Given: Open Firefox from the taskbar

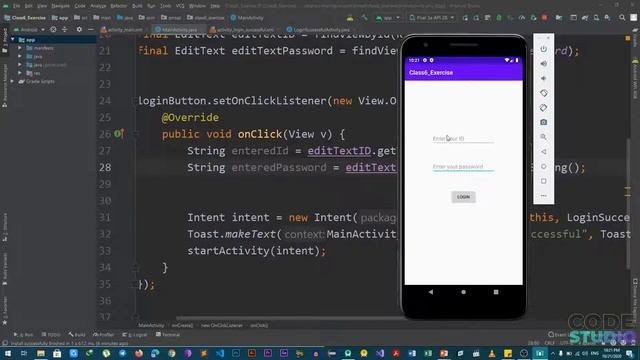Looking at the screenshot, I should pyautogui.click(x=139, y=353).
